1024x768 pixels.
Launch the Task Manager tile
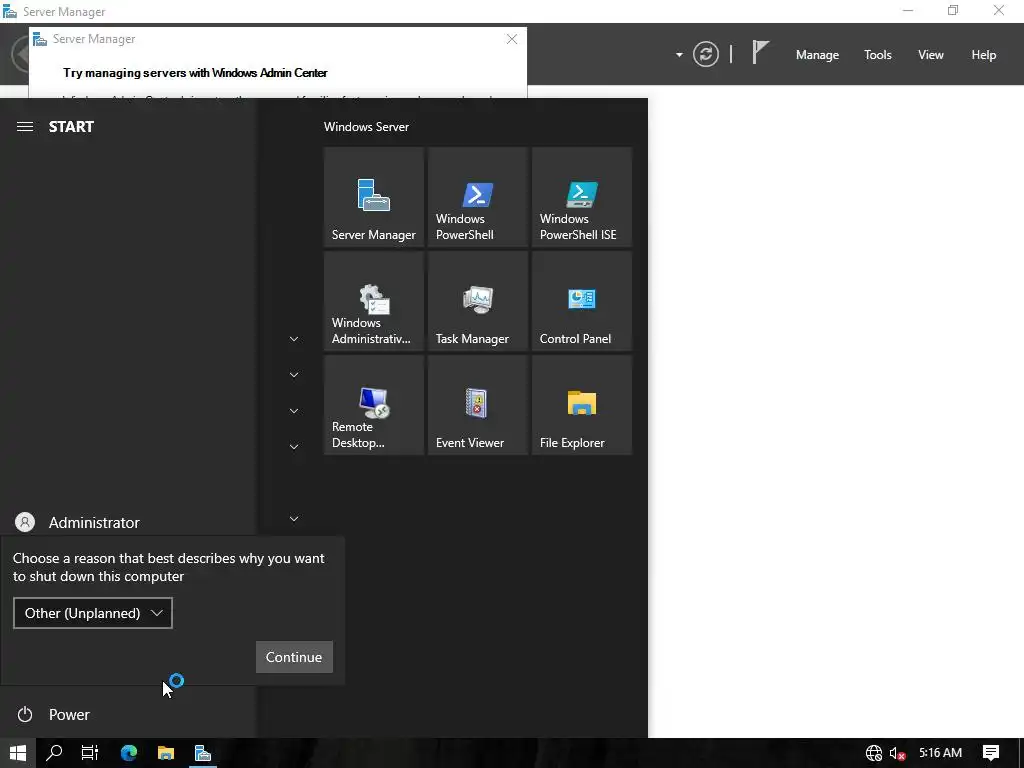(477, 301)
